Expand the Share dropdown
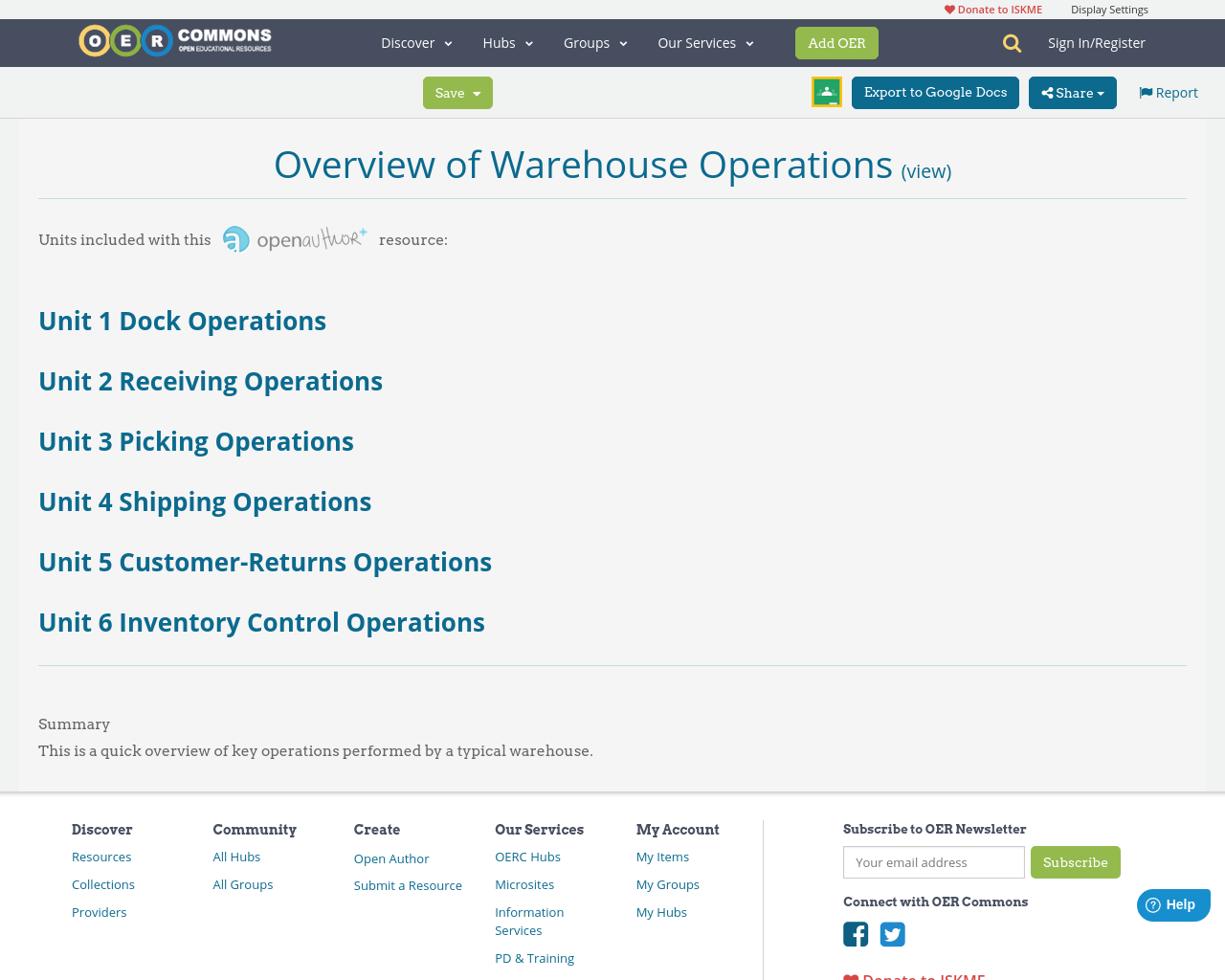Viewport: 1225px width, 980px height. coord(1072,92)
